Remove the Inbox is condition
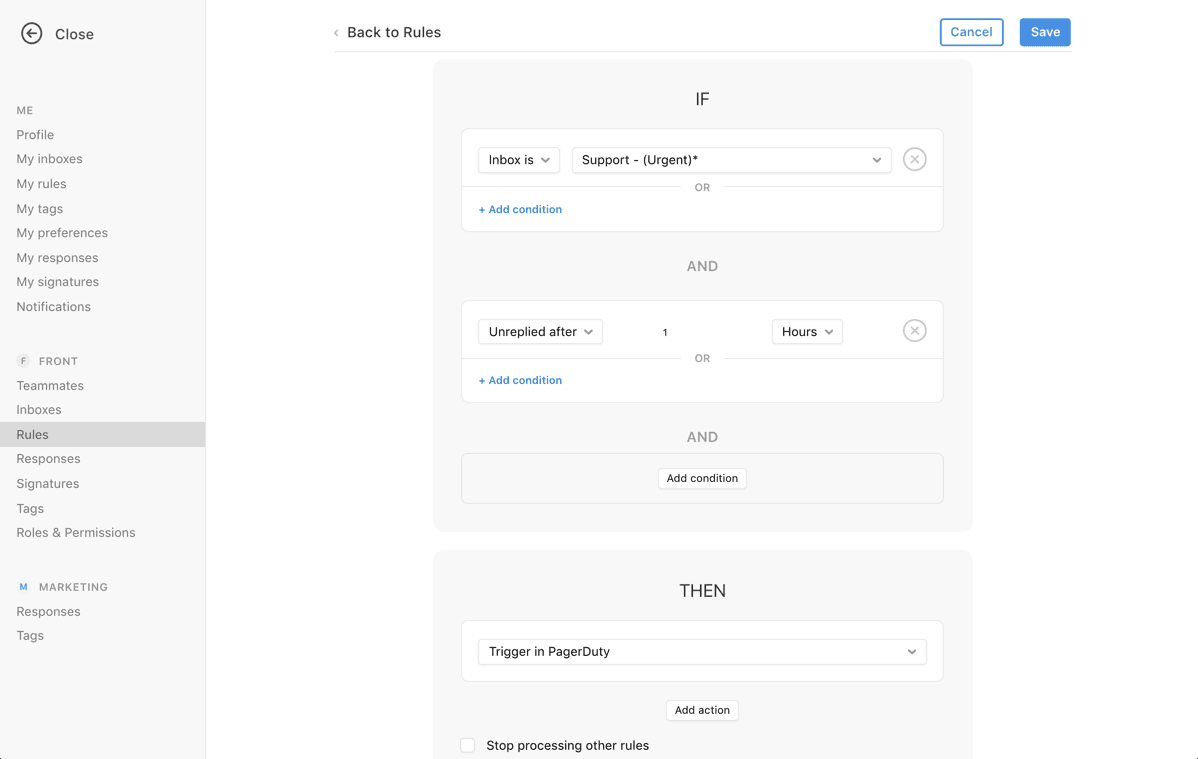Viewport: 1198px width, 759px height. tap(914, 160)
